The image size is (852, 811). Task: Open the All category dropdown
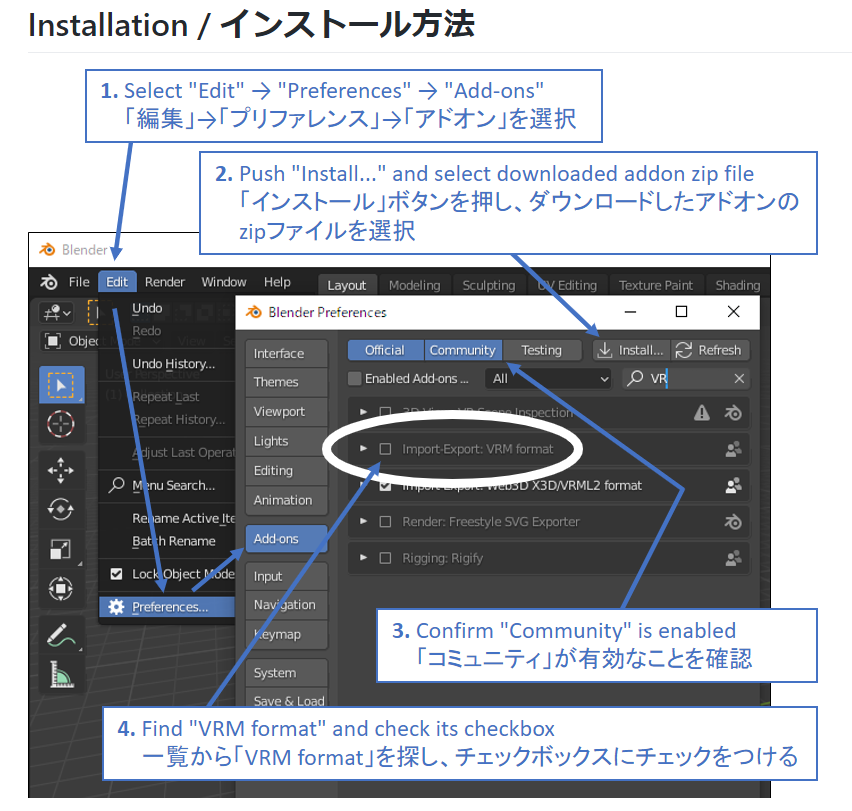(x=548, y=379)
